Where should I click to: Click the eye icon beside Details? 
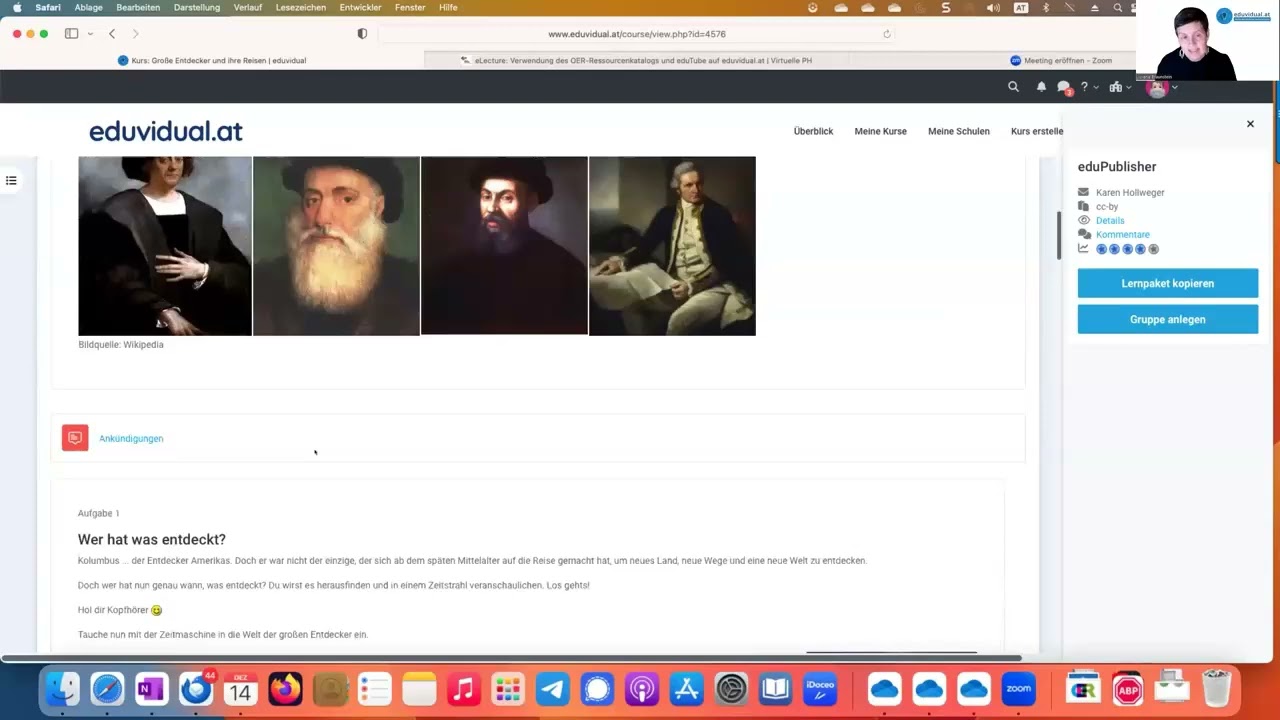click(1083, 220)
